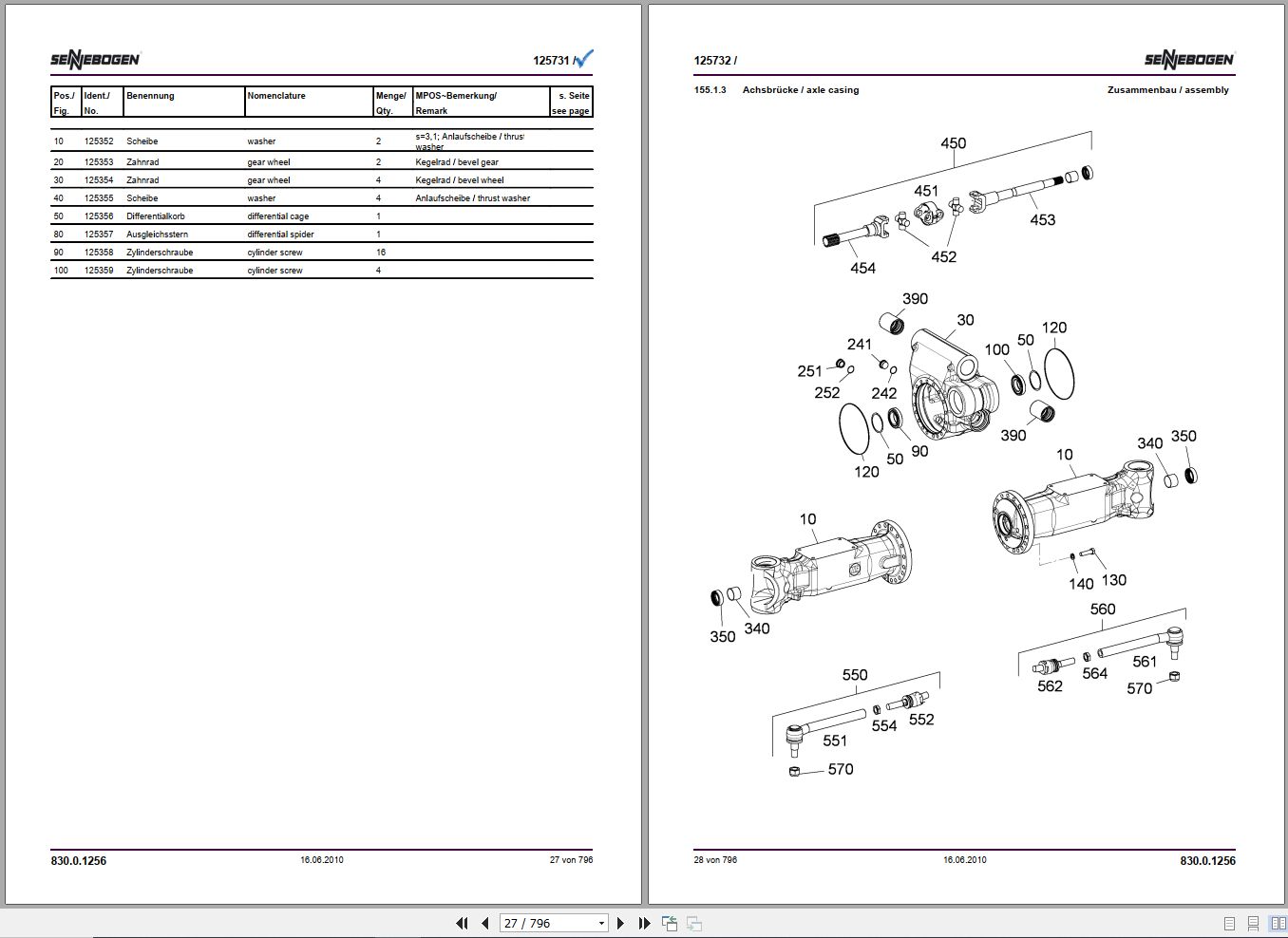Click part label 90 in diagram
The image size is (1288, 938).
919,452
